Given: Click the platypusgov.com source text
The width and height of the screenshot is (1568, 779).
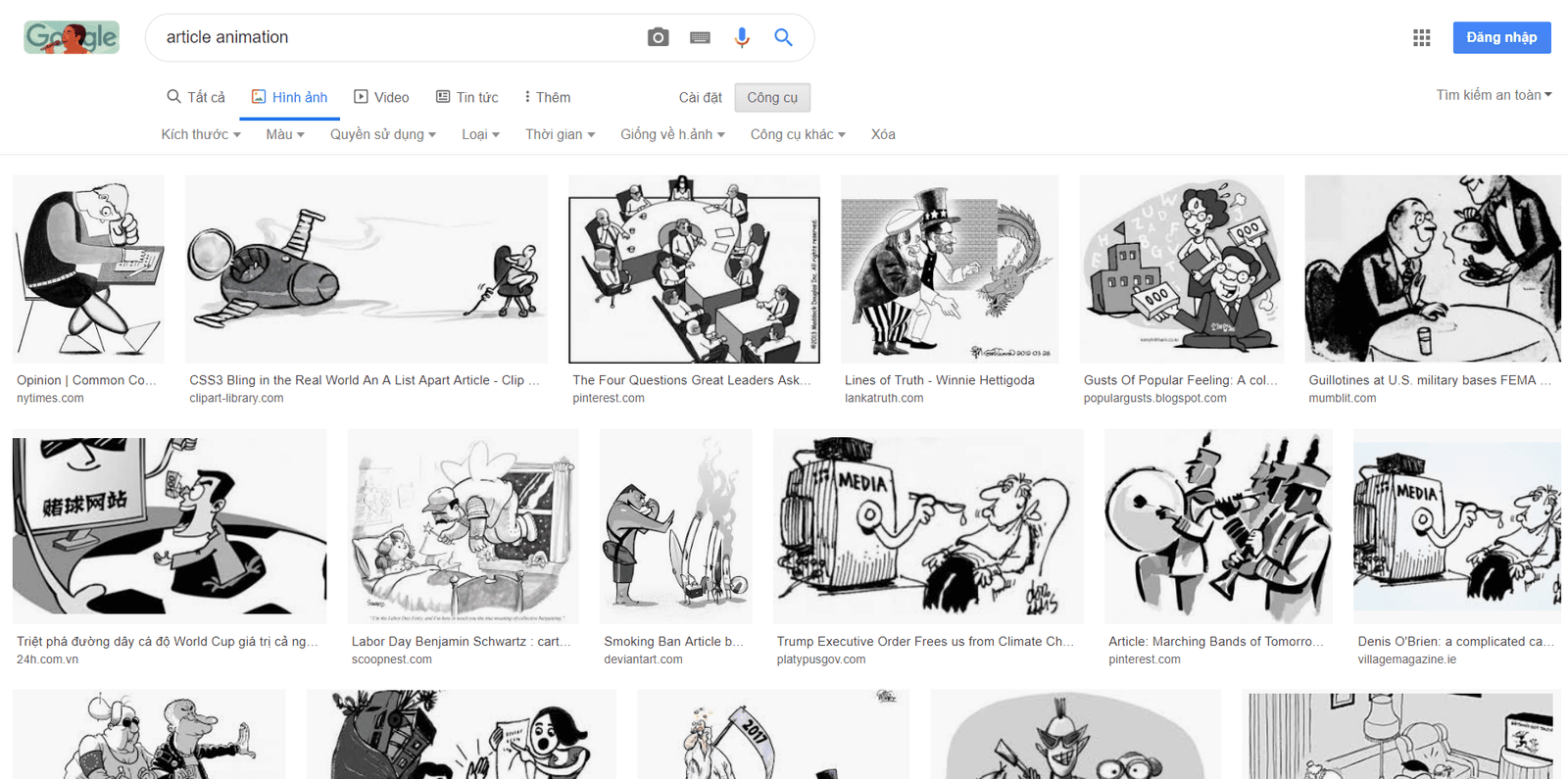Looking at the screenshot, I should [821, 660].
